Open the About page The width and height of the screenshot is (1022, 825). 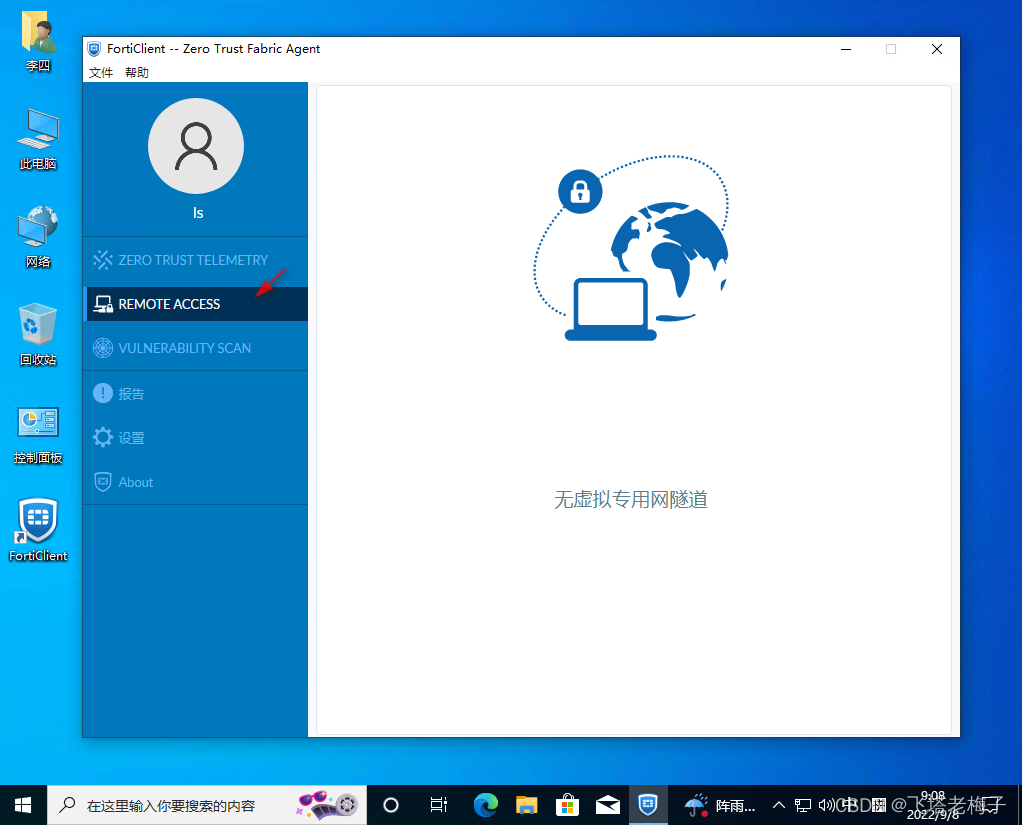(x=196, y=482)
